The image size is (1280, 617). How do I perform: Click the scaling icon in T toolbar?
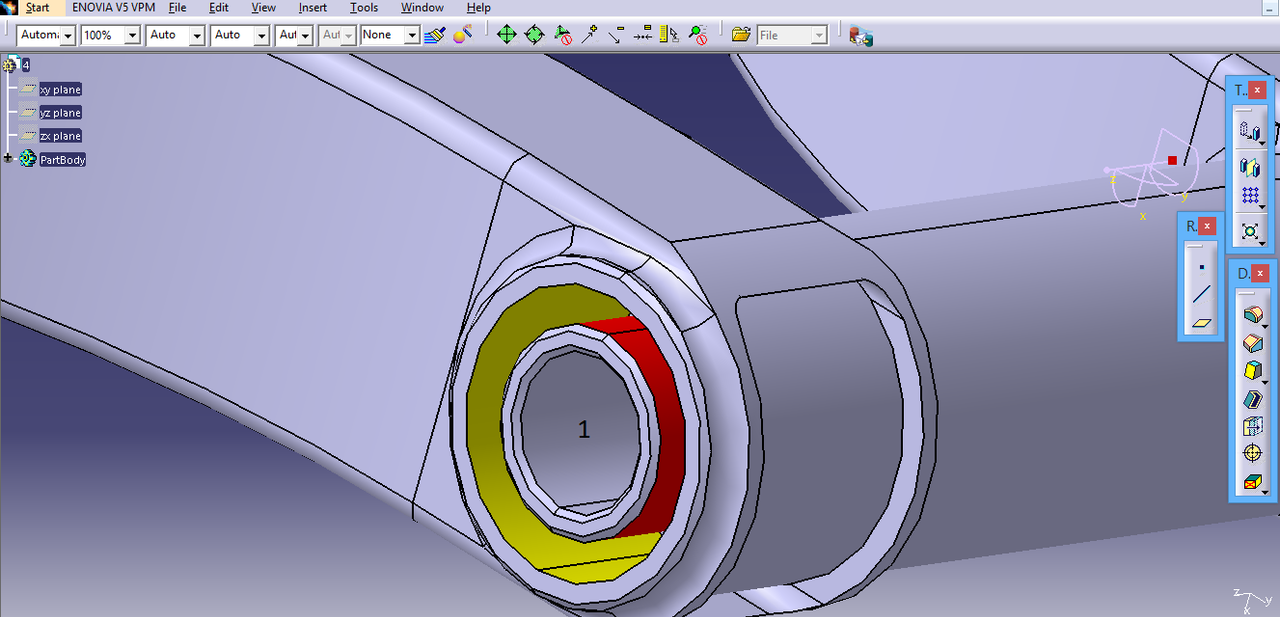pos(1250,232)
